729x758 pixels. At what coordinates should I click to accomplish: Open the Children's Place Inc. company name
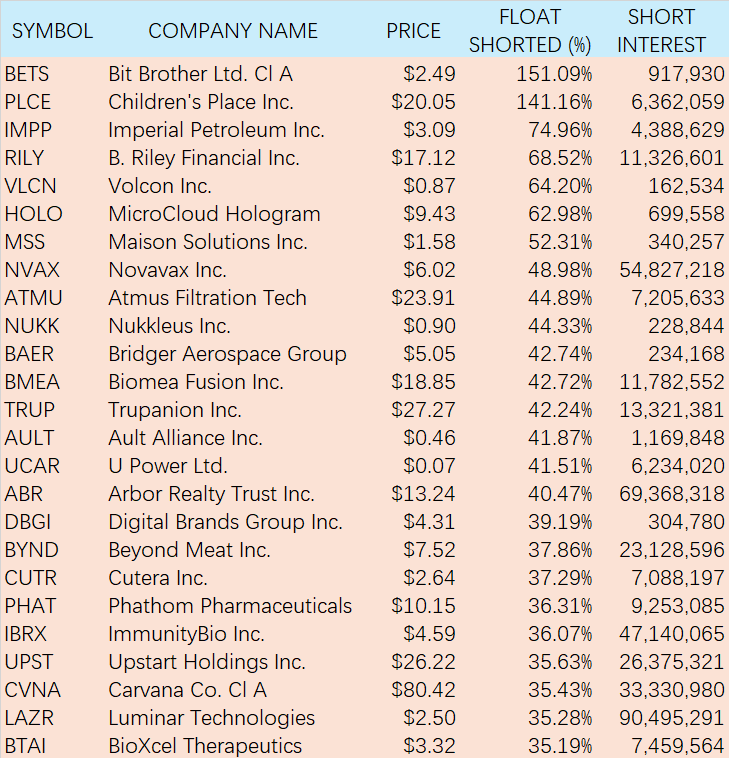[201, 102]
